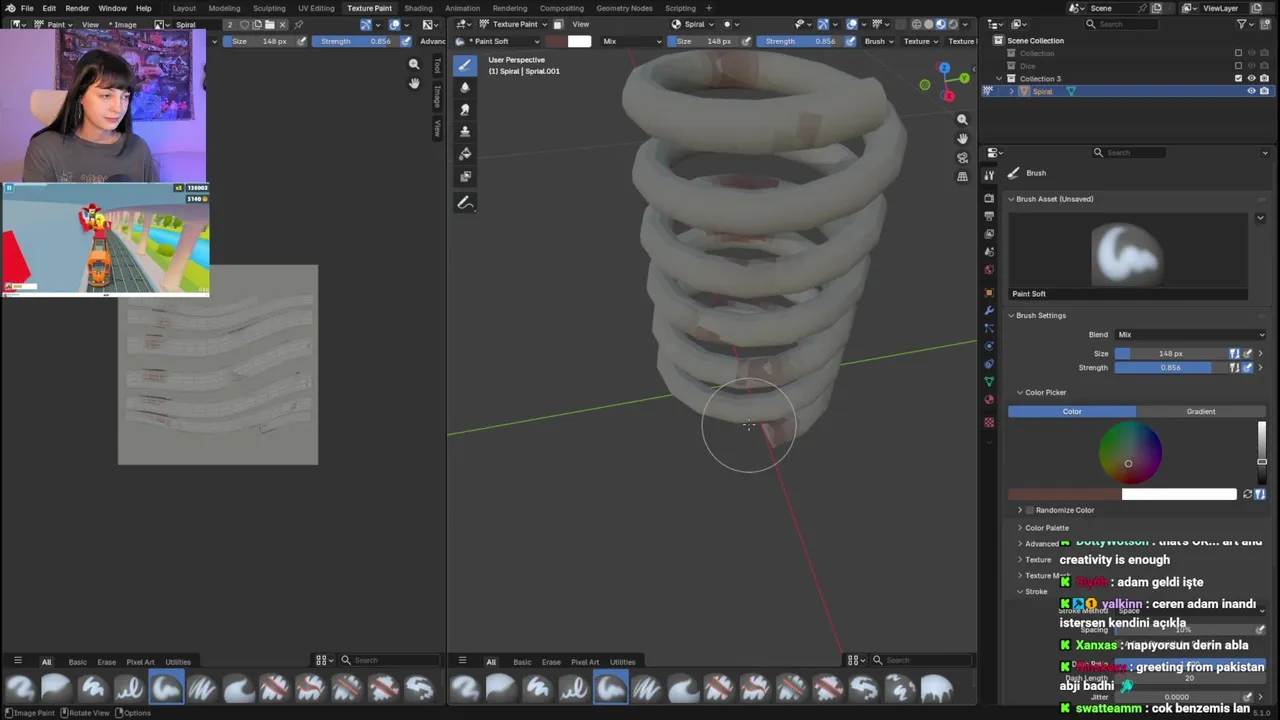
Task: Select the Clone stamp tool in viewport toolbar
Action: [465, 131]
